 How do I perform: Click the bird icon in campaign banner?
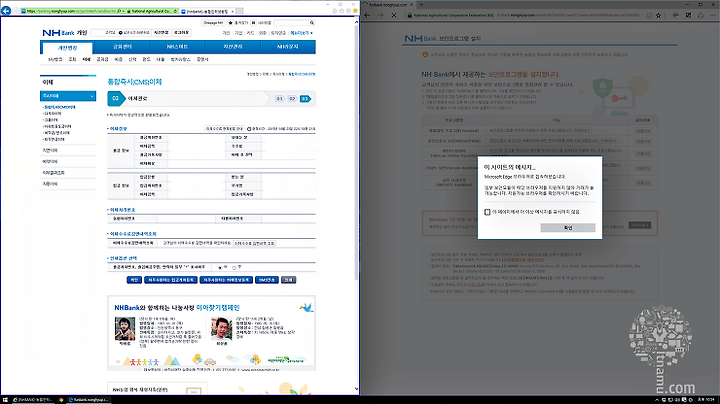[306, 307]
